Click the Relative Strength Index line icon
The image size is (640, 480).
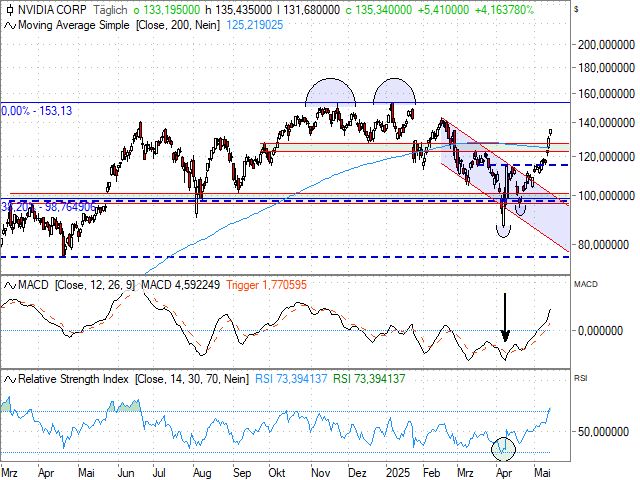point(10,379)
